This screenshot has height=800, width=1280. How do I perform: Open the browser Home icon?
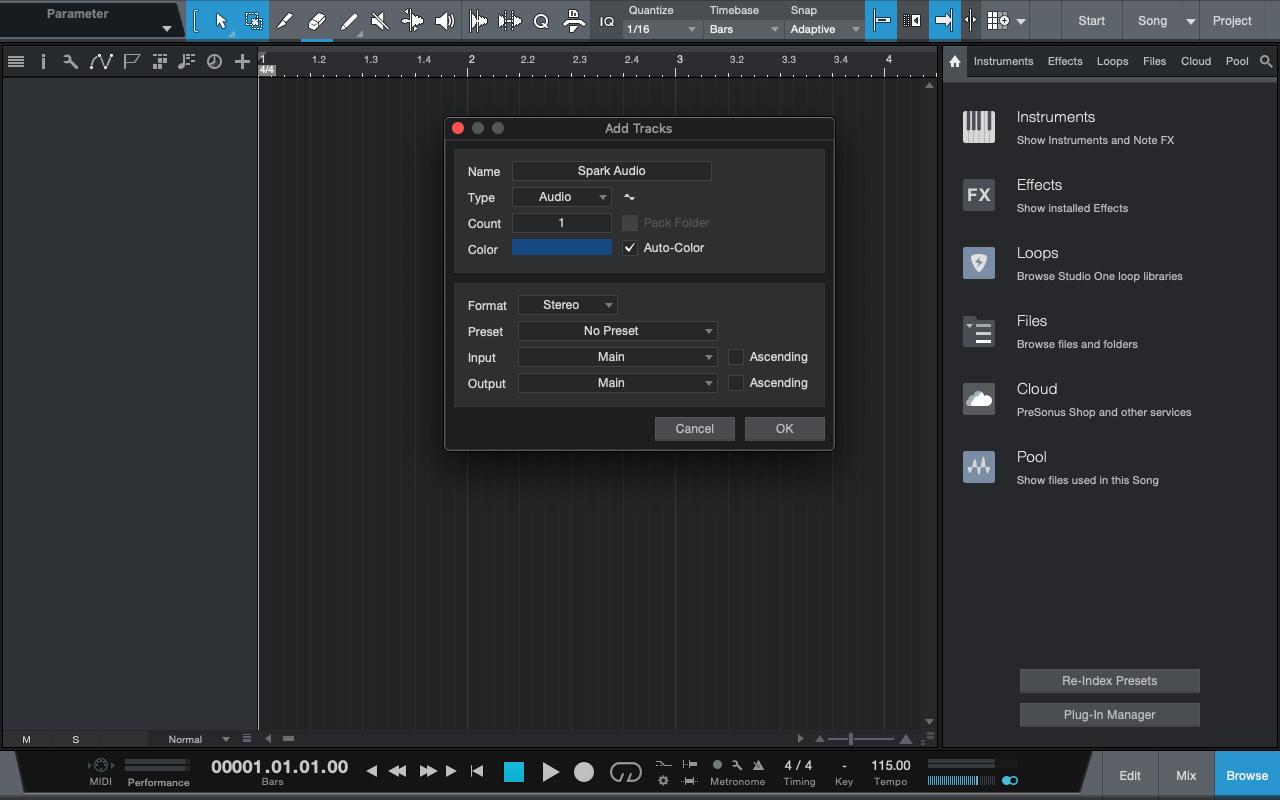[955, 62]
